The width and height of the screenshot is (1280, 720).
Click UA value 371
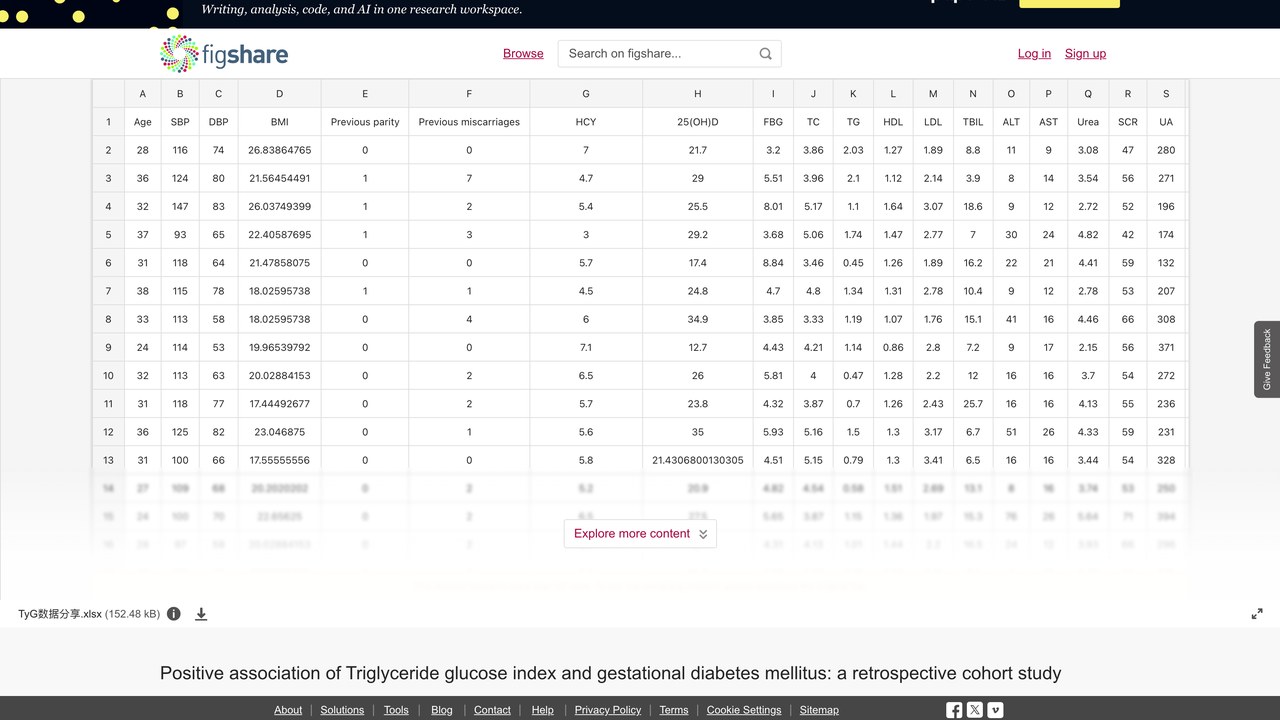1166,347
